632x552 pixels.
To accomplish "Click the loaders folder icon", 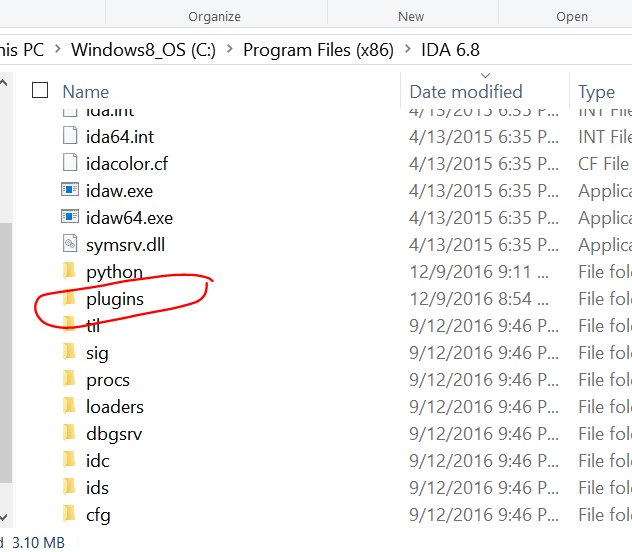I will (69, 406).
